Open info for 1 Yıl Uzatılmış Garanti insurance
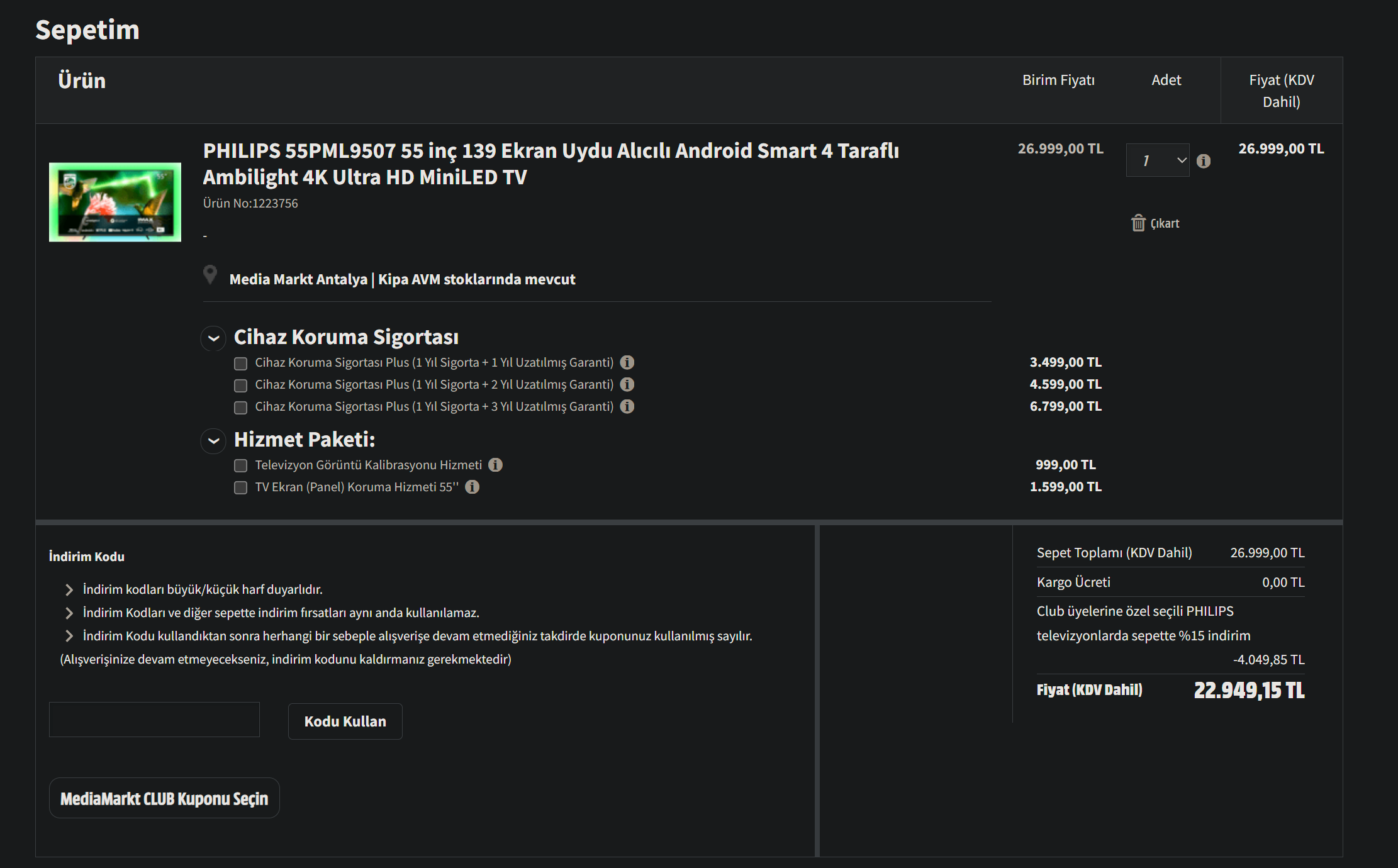Screen dimensions: 1398x868 pos(627,362)
